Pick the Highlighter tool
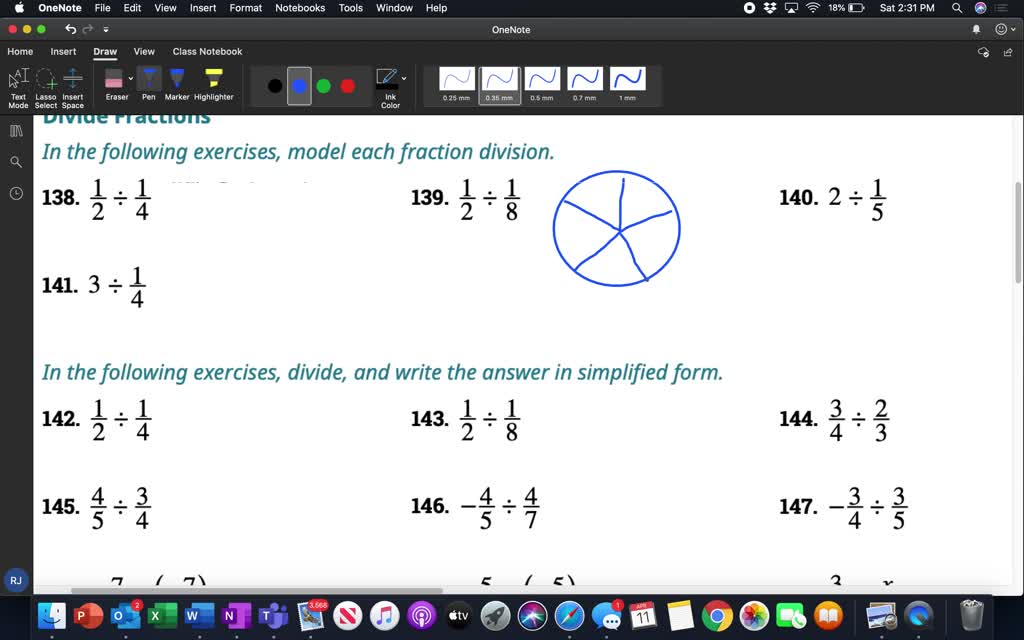 213,80
